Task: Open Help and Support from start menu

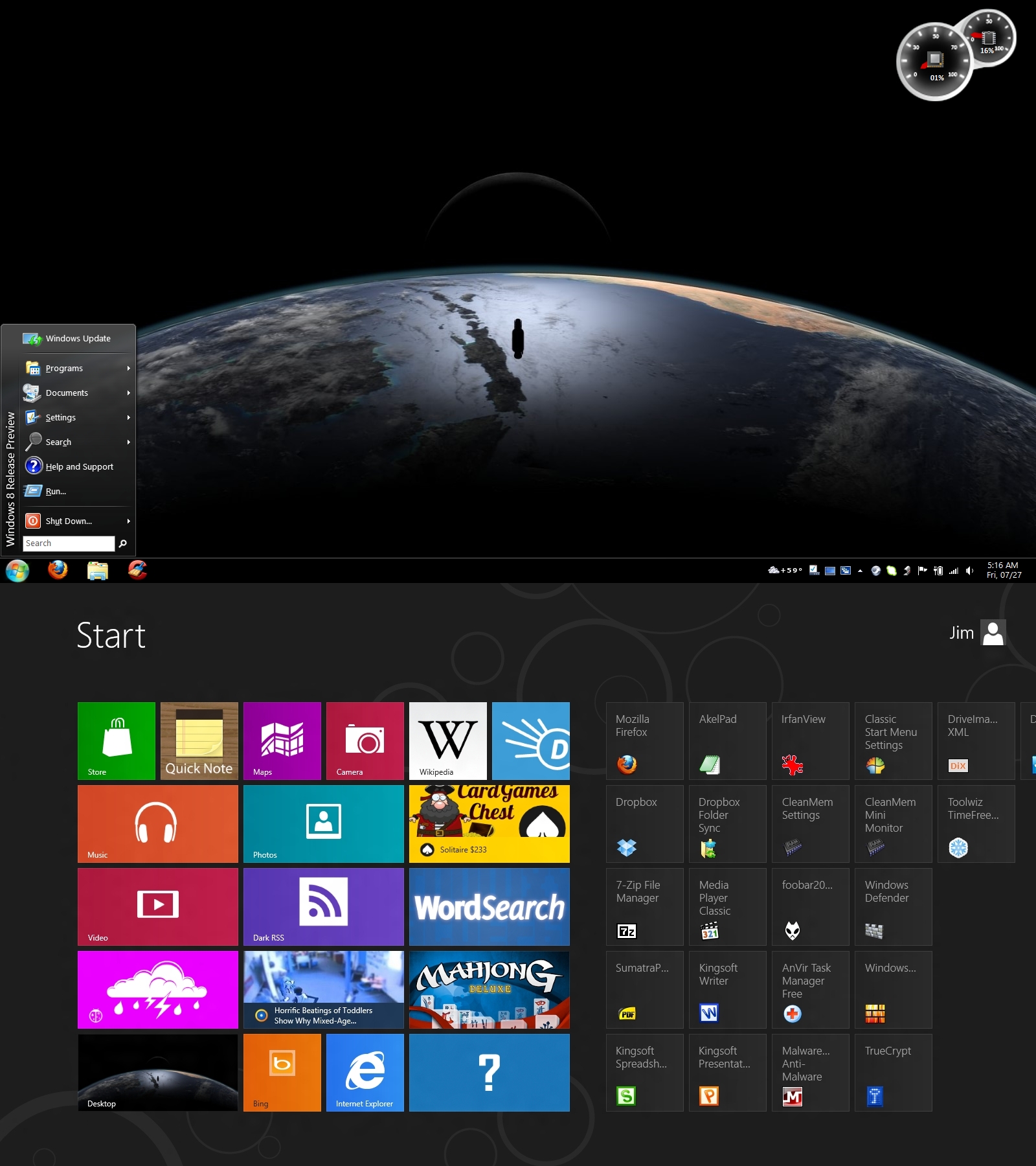Action: click(x=78, y=466)
